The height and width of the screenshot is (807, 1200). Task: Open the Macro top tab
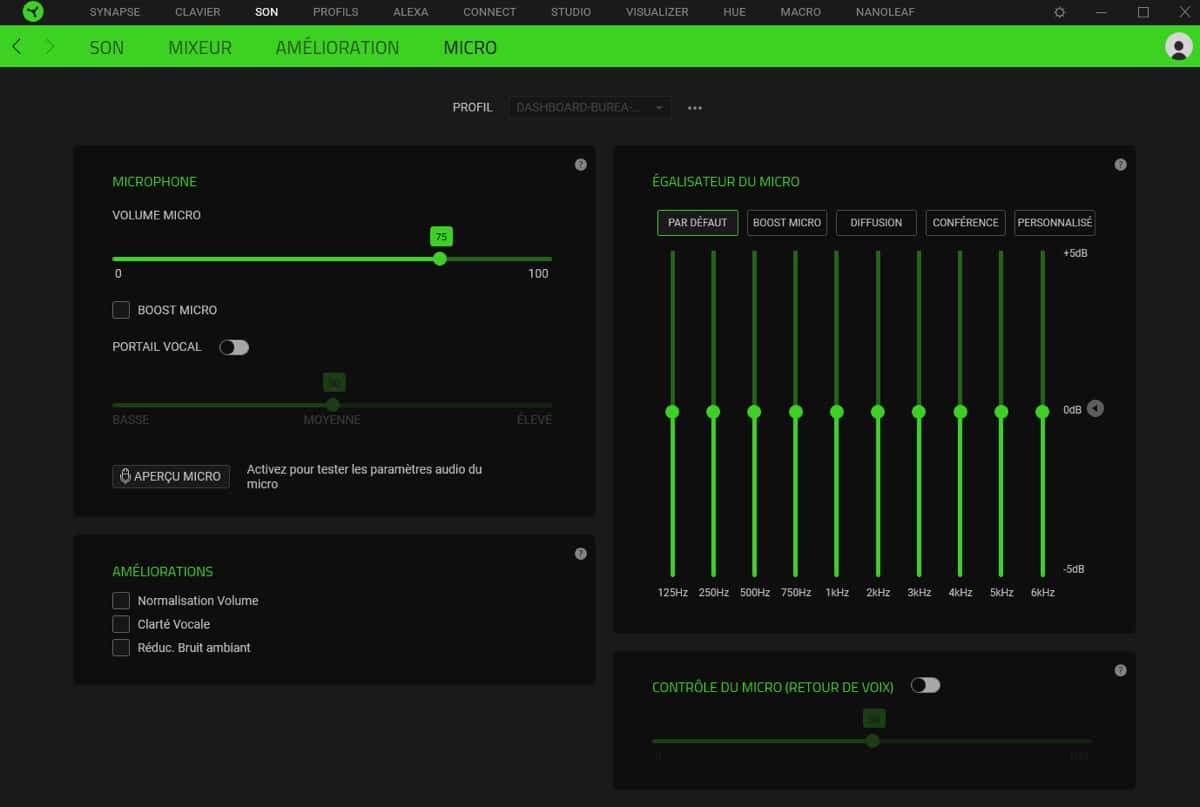coord(800,12)
